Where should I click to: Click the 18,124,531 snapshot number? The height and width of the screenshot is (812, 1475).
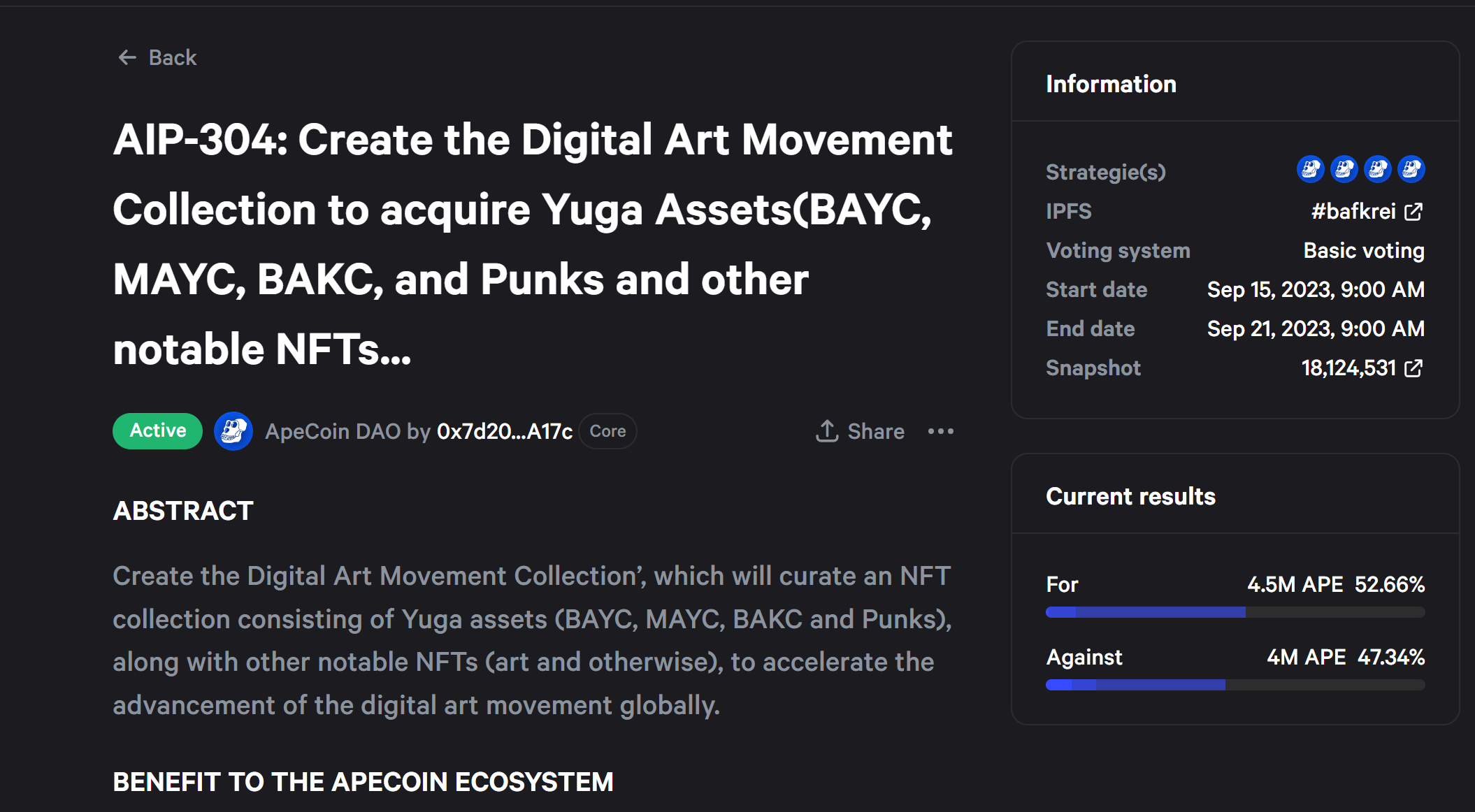click(1348, 368)
